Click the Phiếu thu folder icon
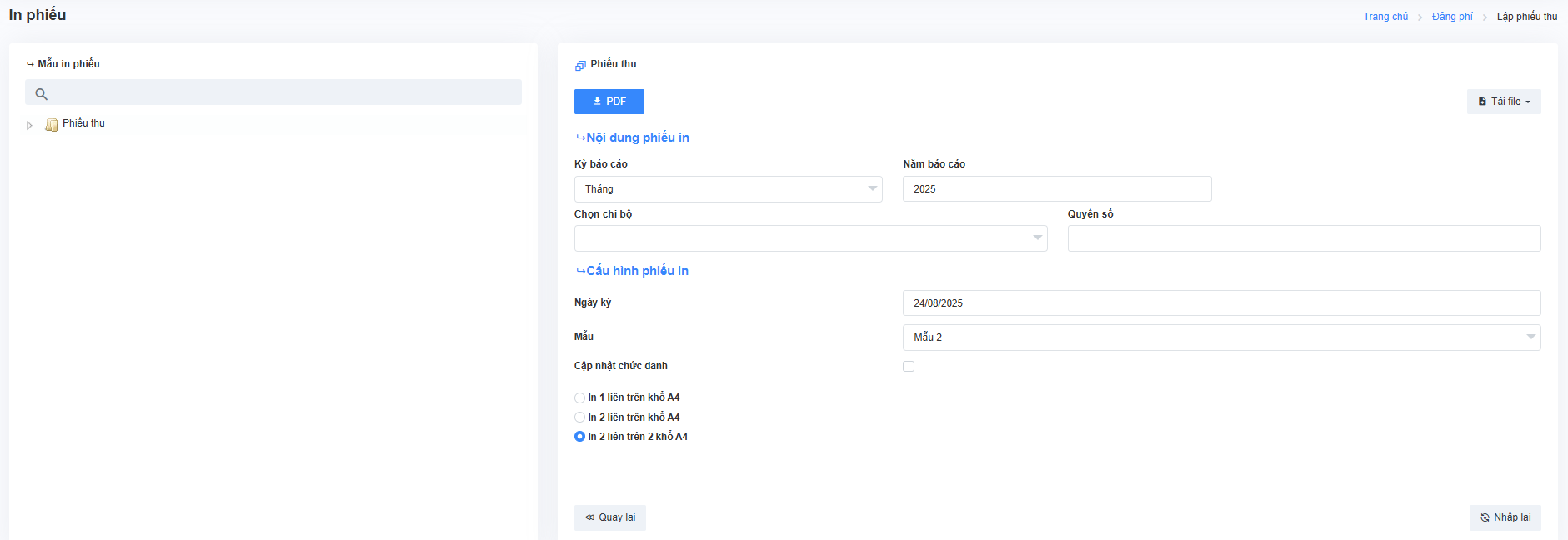 (x=52, y=124)
